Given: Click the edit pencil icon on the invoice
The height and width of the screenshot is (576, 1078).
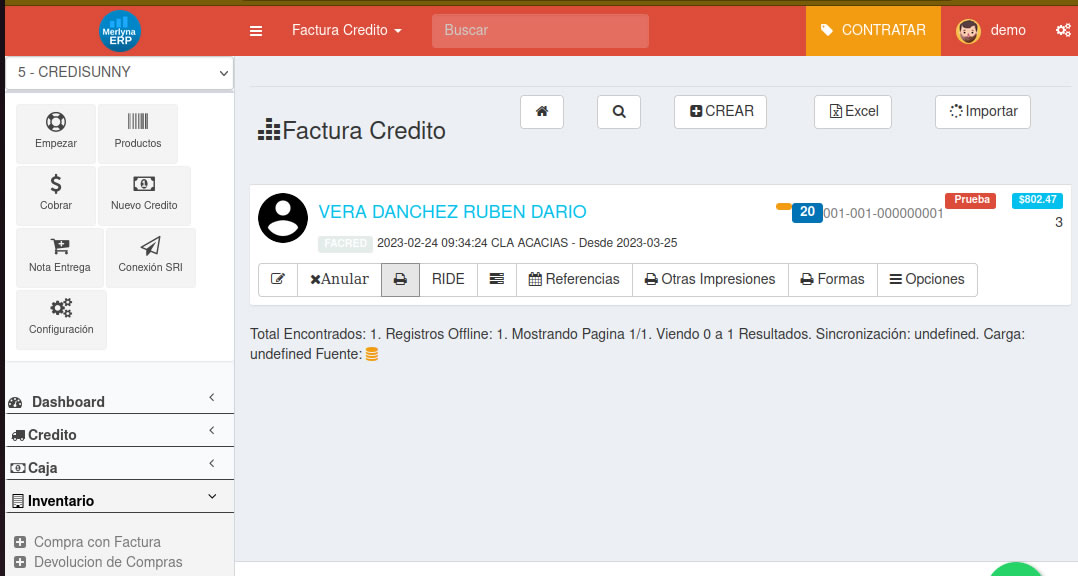Looking at the screenshot, I should tap(278, 280).
